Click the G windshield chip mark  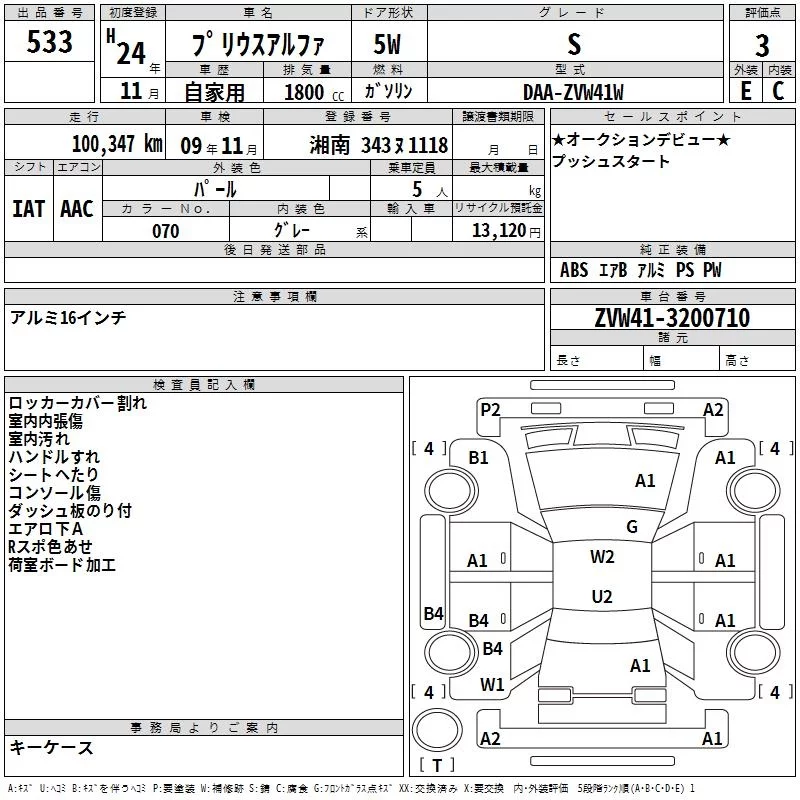[632, 526]
